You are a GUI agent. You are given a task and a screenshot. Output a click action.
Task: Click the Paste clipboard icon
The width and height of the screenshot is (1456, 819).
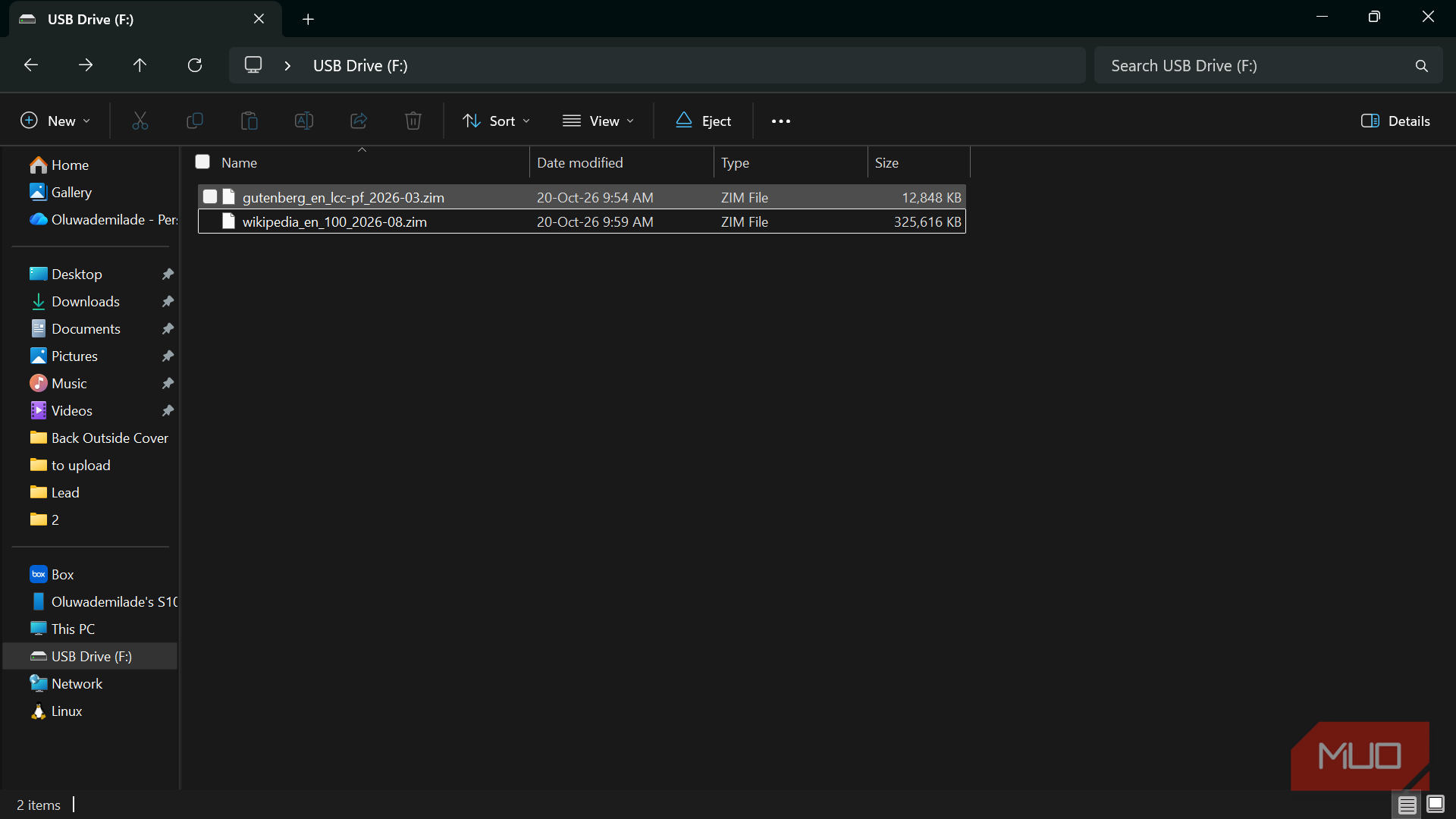click(x=249, y=121)
